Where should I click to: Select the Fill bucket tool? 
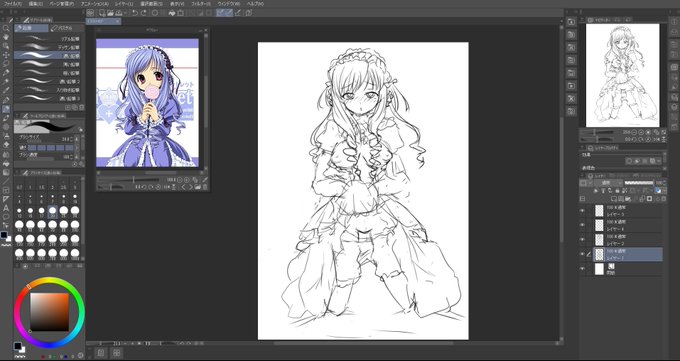[x=6, y=164]
